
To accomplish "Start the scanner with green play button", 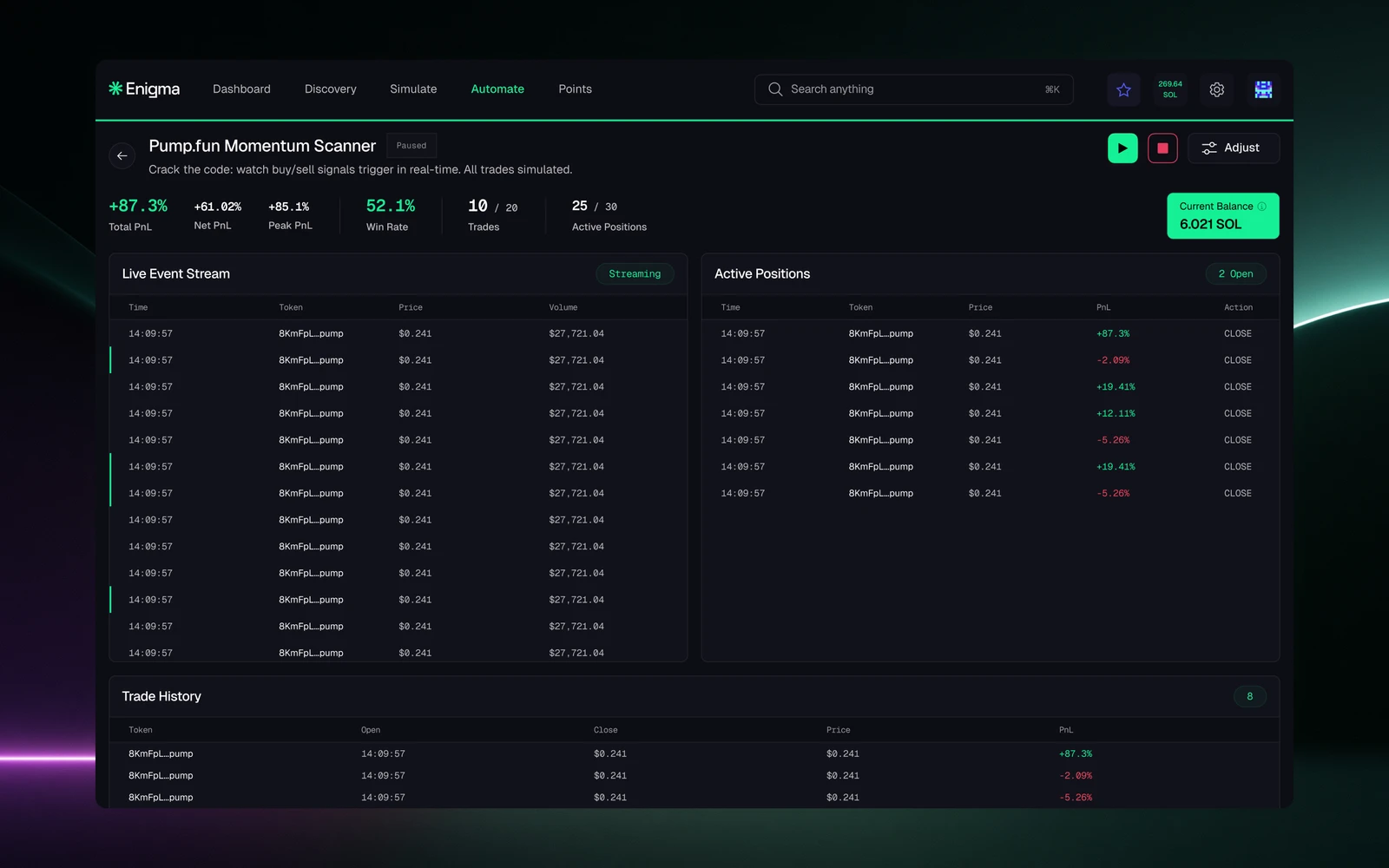I will (1122, 148).
